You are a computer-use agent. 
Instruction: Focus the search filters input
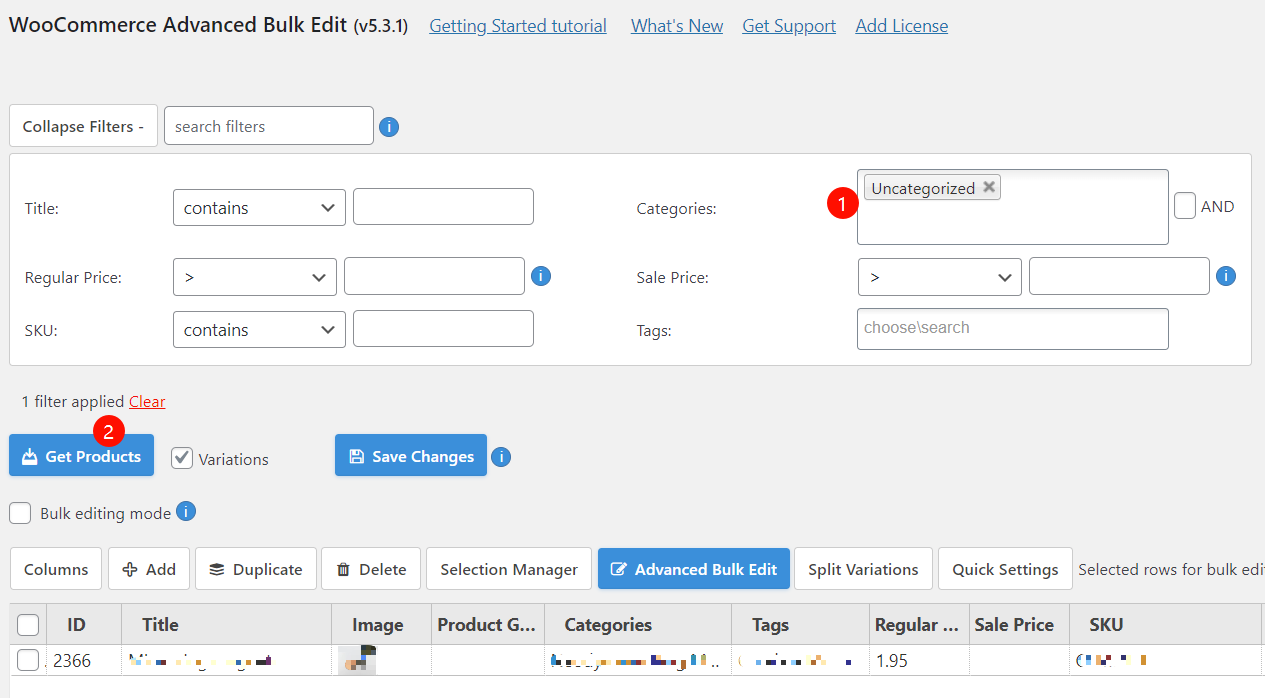pos(269,126)
